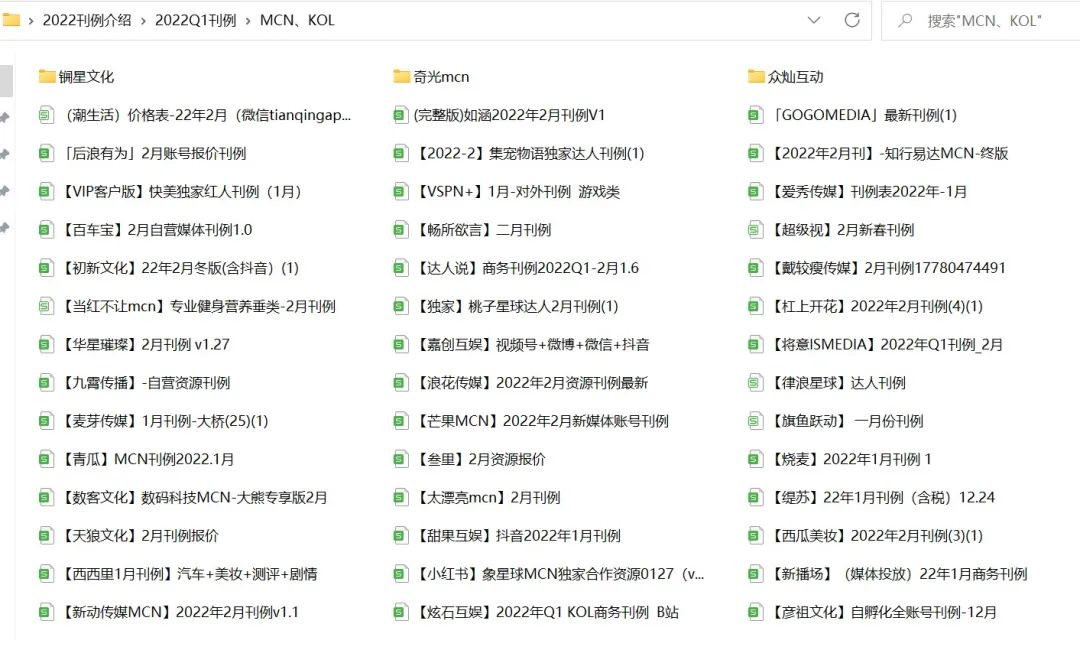Click the folder icon for 奇光mcn
Screen dimensions: 1080x650
(x=402, y=76)
